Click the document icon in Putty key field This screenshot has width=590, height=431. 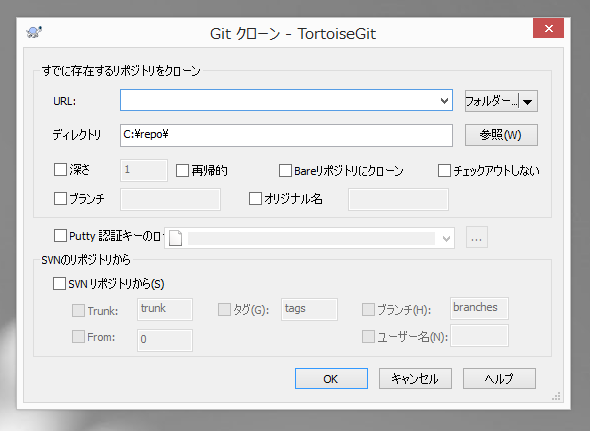click(x=176, y=238)
